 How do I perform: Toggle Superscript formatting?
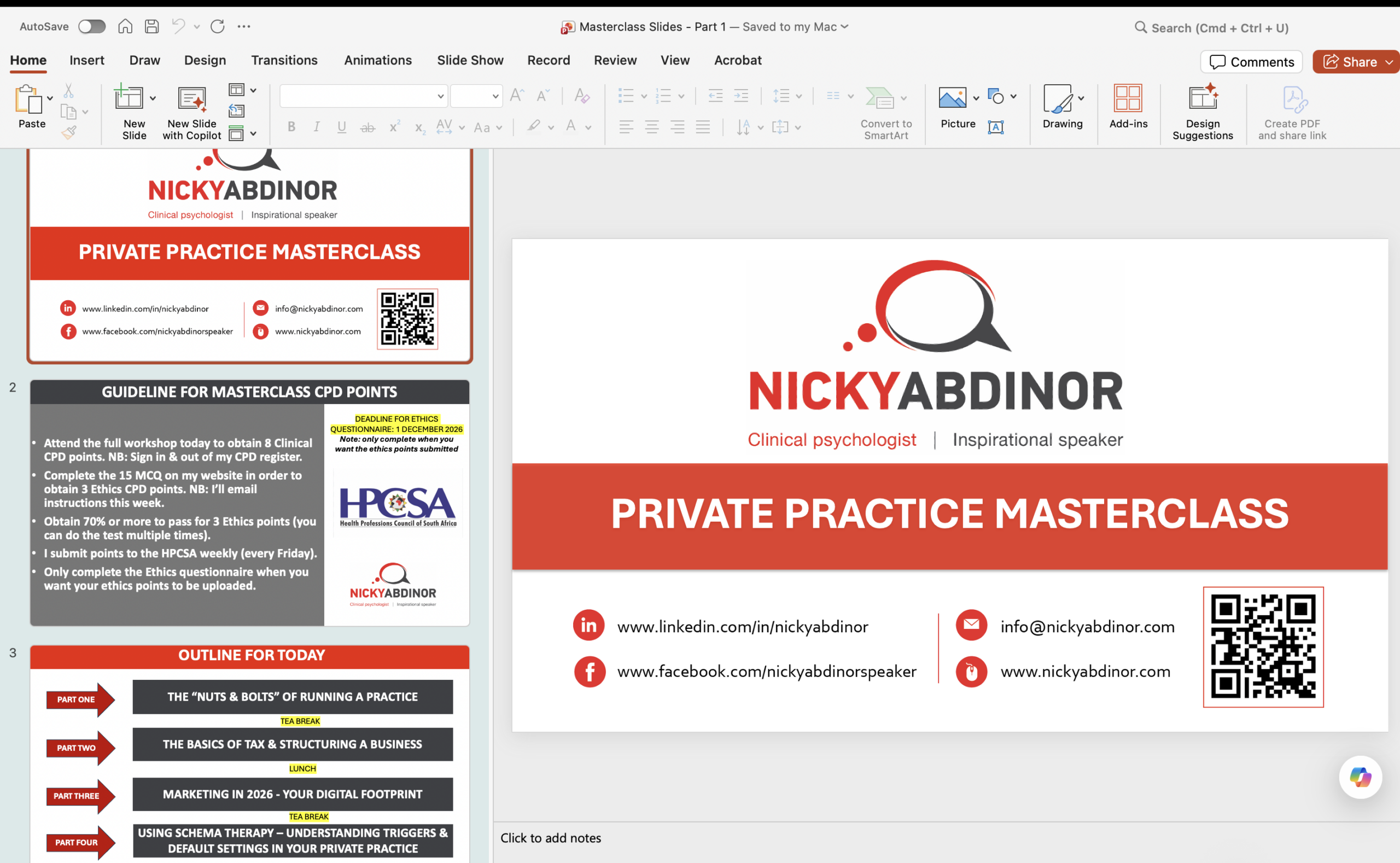(x=394, y=126)
